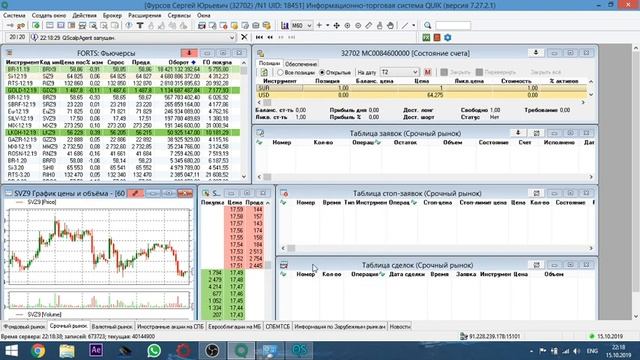Click the zoom-out circle minus tool

point(358,25)
